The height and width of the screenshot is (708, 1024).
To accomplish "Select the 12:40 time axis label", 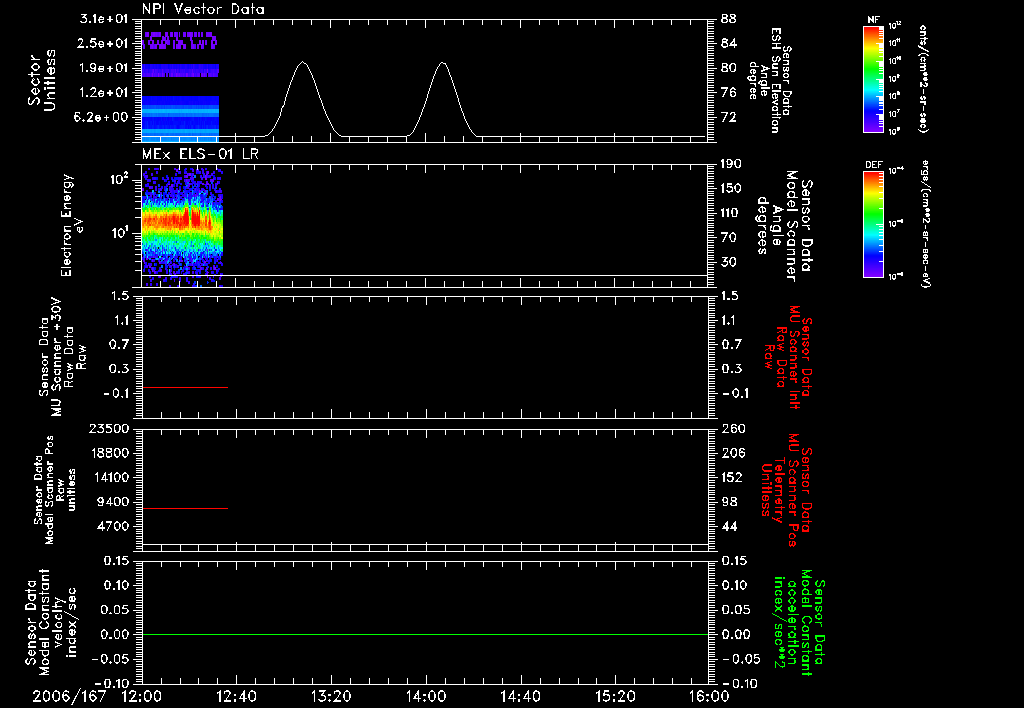I will (x=236, y=696).
